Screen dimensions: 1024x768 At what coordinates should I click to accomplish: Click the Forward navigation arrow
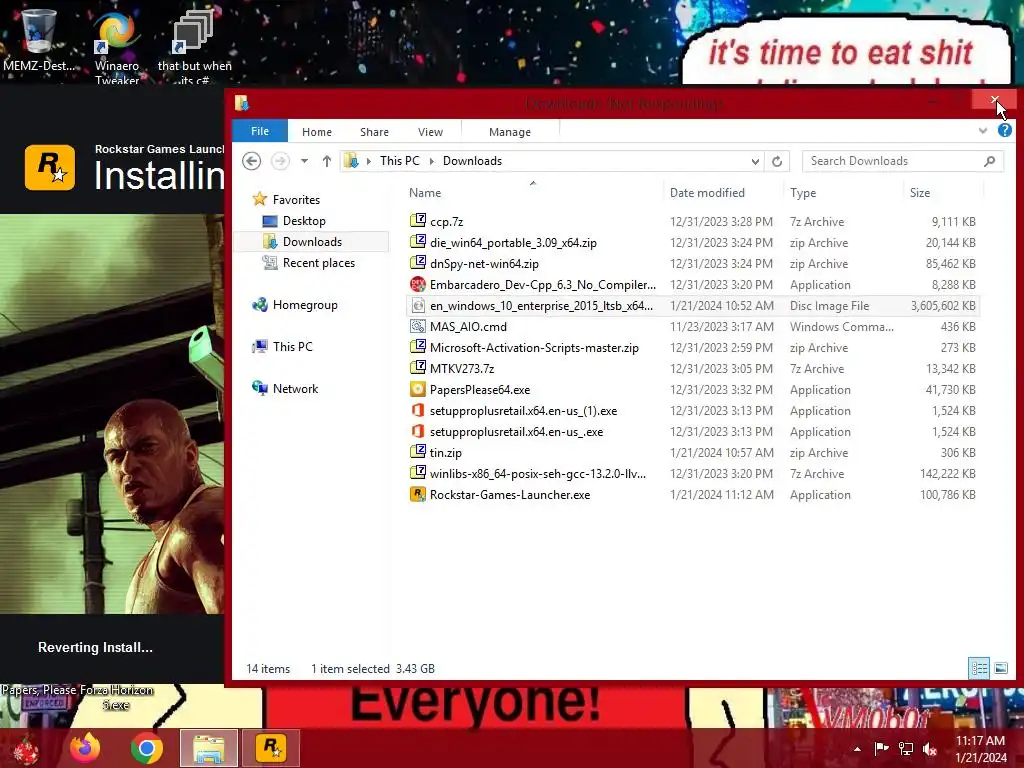pos(280,161)
